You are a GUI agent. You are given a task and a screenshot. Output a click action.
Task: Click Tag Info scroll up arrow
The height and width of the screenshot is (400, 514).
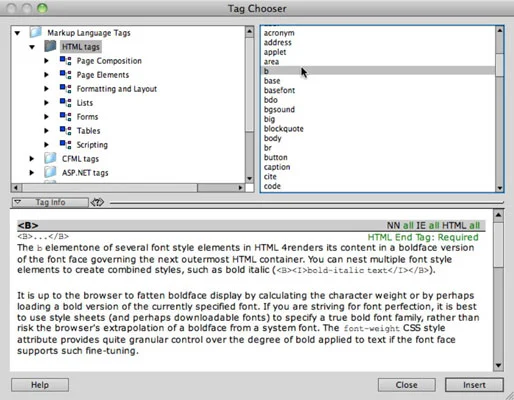[498, 215]
